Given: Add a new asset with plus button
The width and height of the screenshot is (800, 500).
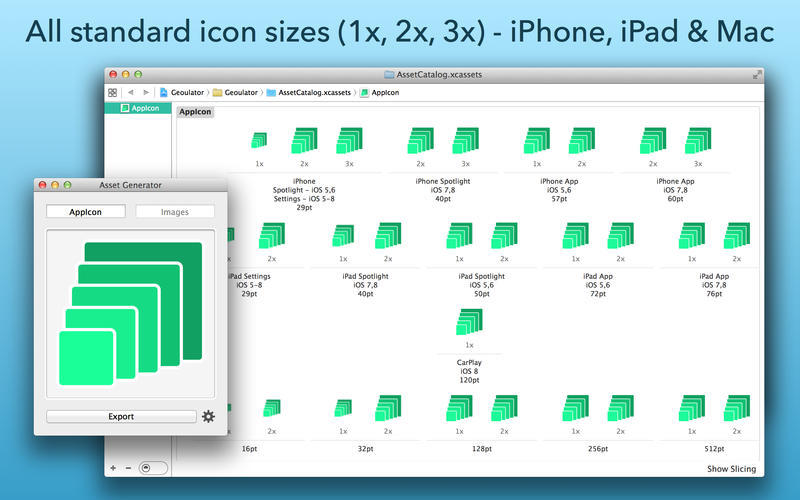Looking at the screenshot, I should click(113, 468).
